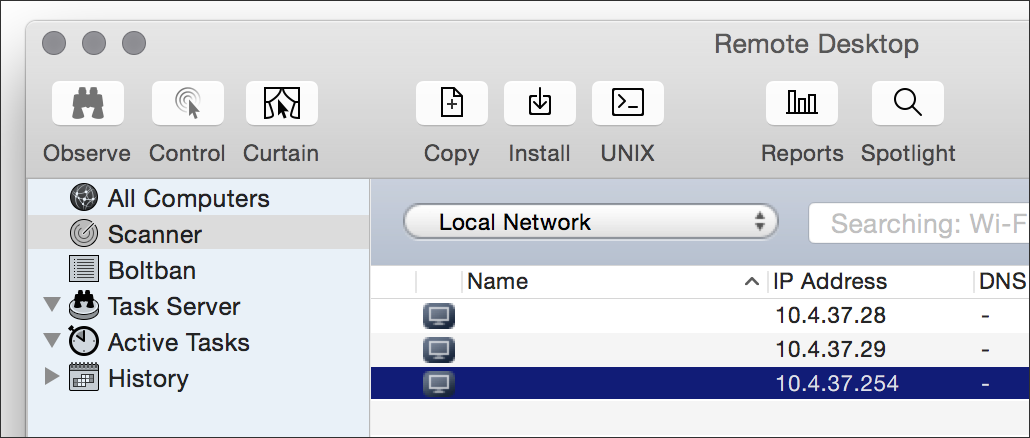Click the Spotlight label text

coord(908,154)
